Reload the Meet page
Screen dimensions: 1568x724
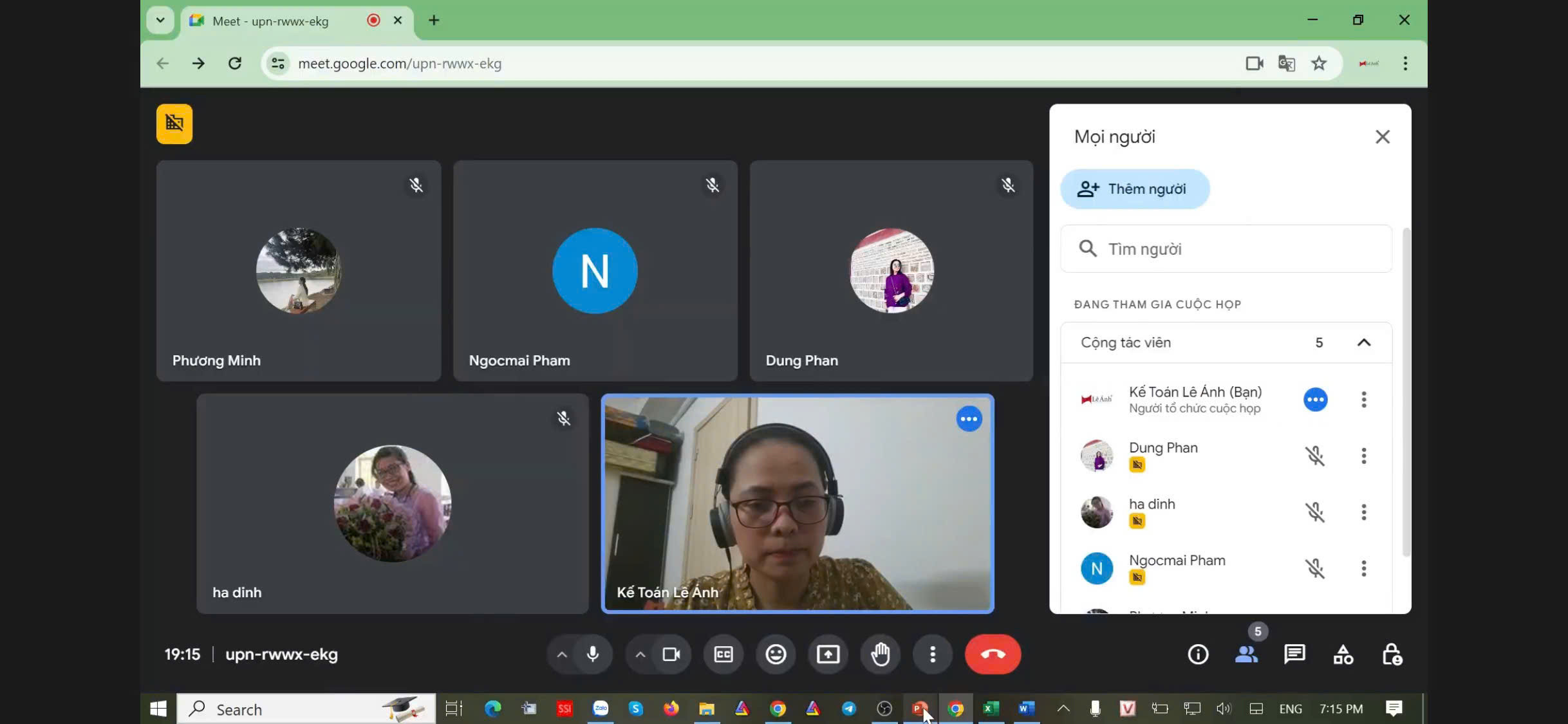pos(235,63)
